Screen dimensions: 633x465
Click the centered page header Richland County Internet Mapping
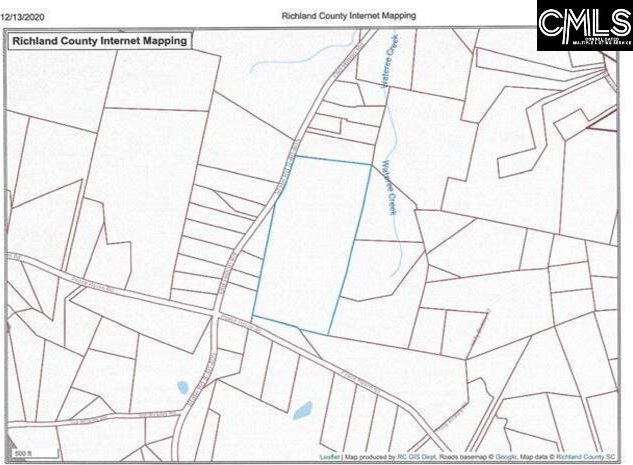(x=348, y=16)
